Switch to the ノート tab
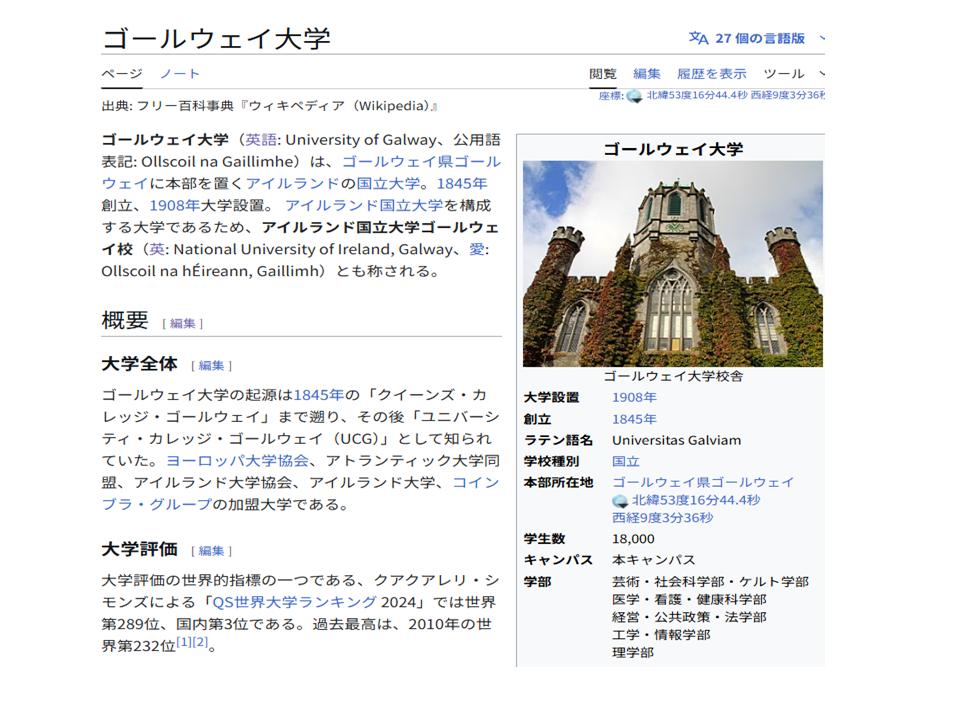 (180, 74)
